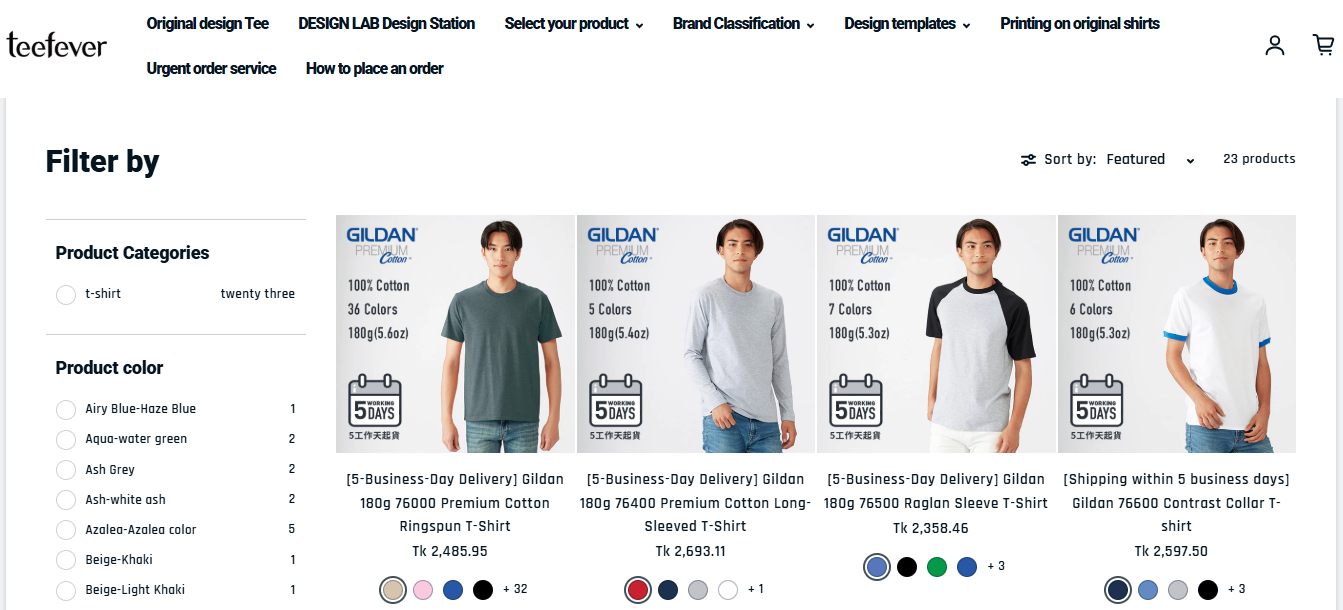This screenshot has width=1343, height=610.
Task: Select the Beige-Khaki color filter
Action: click(65, 559)
